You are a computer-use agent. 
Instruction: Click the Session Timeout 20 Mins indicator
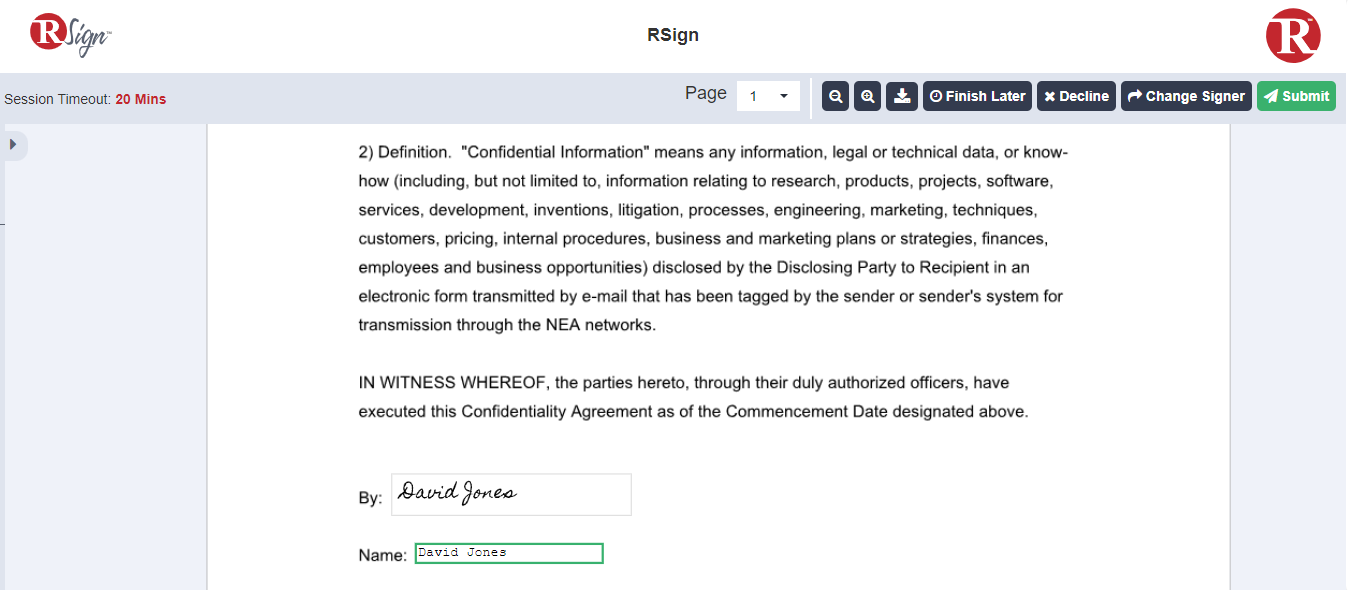[85, 99]
